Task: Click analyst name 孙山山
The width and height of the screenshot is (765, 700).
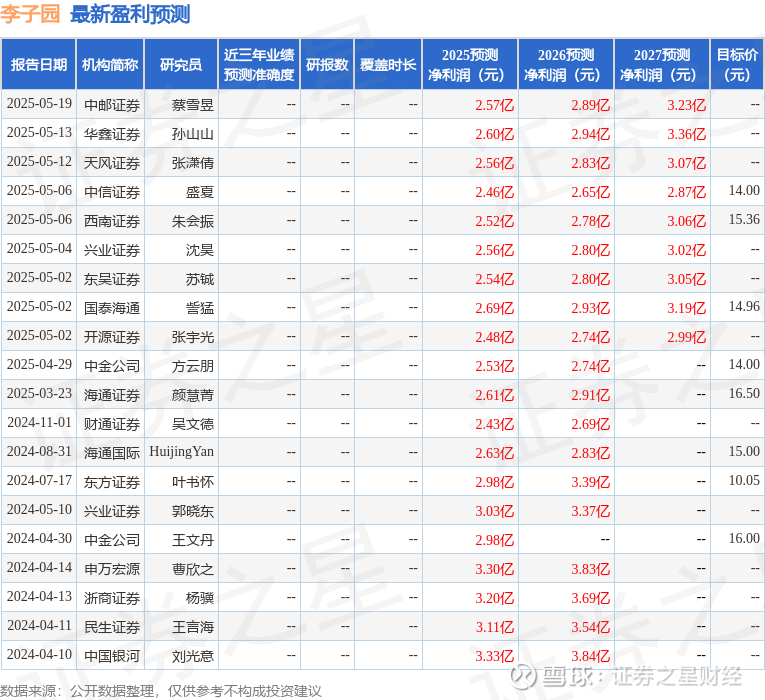Action: [193, 134]
